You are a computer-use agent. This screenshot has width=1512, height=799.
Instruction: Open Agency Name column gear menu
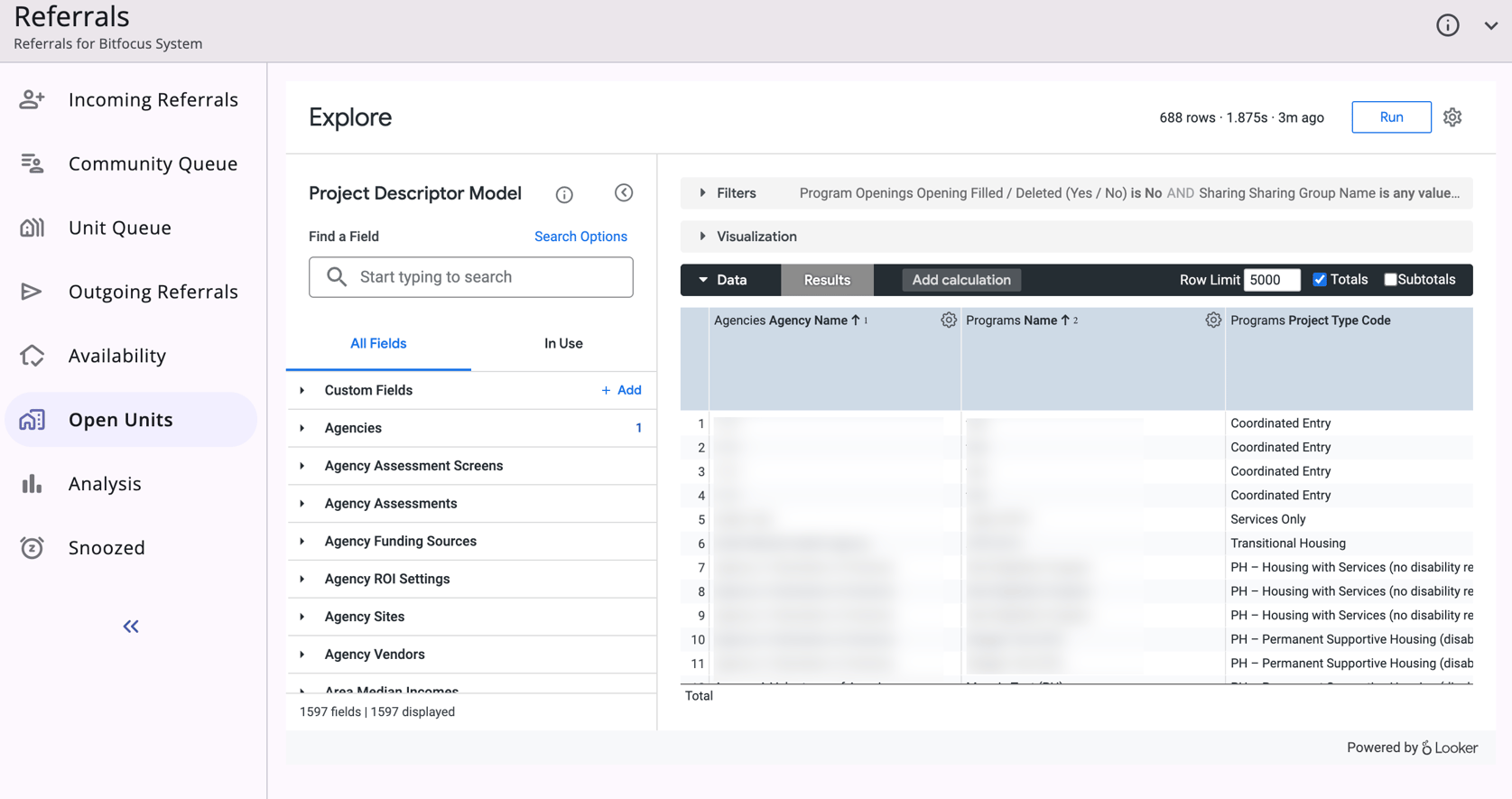pos(949,320)
